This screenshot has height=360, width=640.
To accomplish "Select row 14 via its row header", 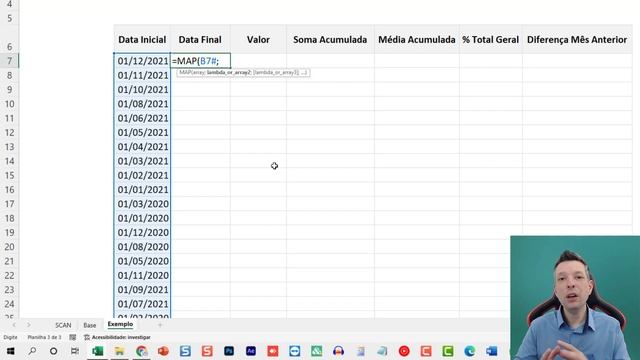I will point(9,161).
